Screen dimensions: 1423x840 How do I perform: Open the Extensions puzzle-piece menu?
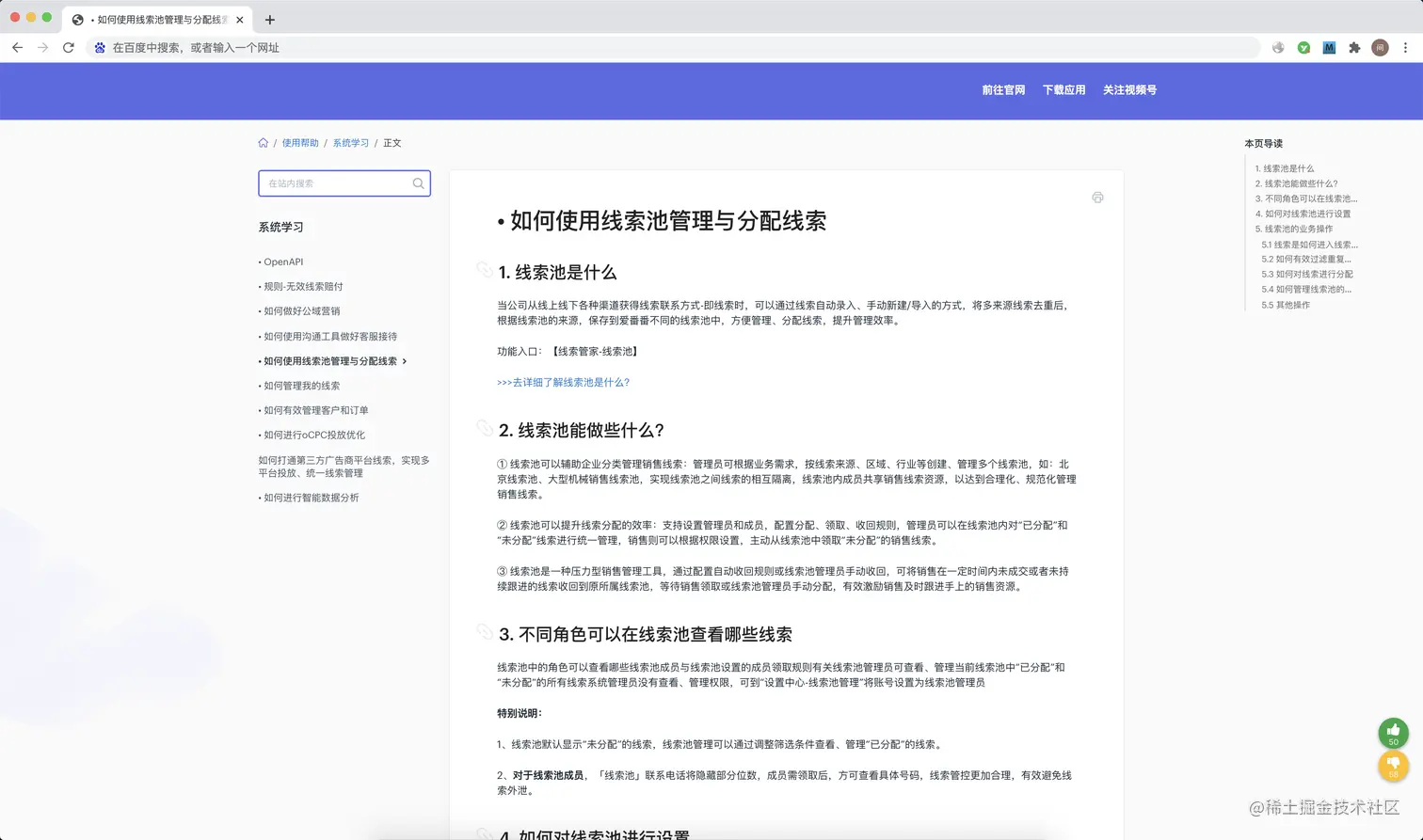(1354, 48)
